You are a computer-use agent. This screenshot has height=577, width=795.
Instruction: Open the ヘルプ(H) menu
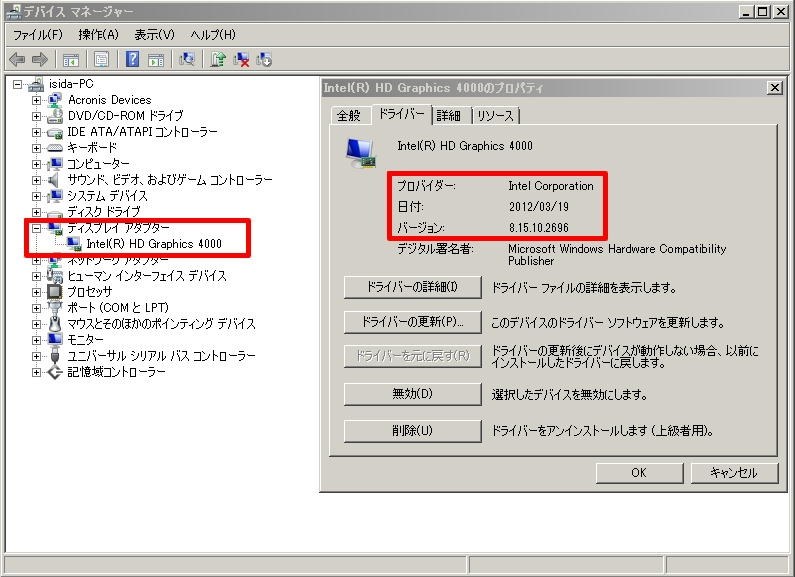(213, 34)
